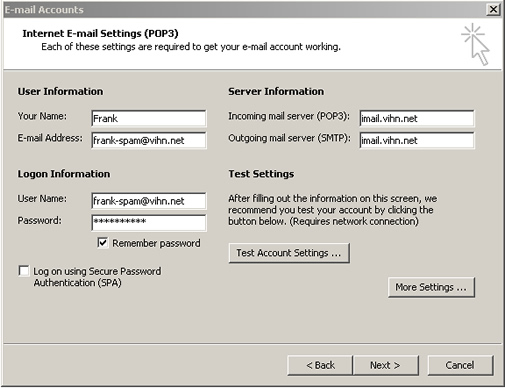Uncheck the Remember password checkbox
The width and height of the screenshot is (505, 388).
click(x=103, y=243)
